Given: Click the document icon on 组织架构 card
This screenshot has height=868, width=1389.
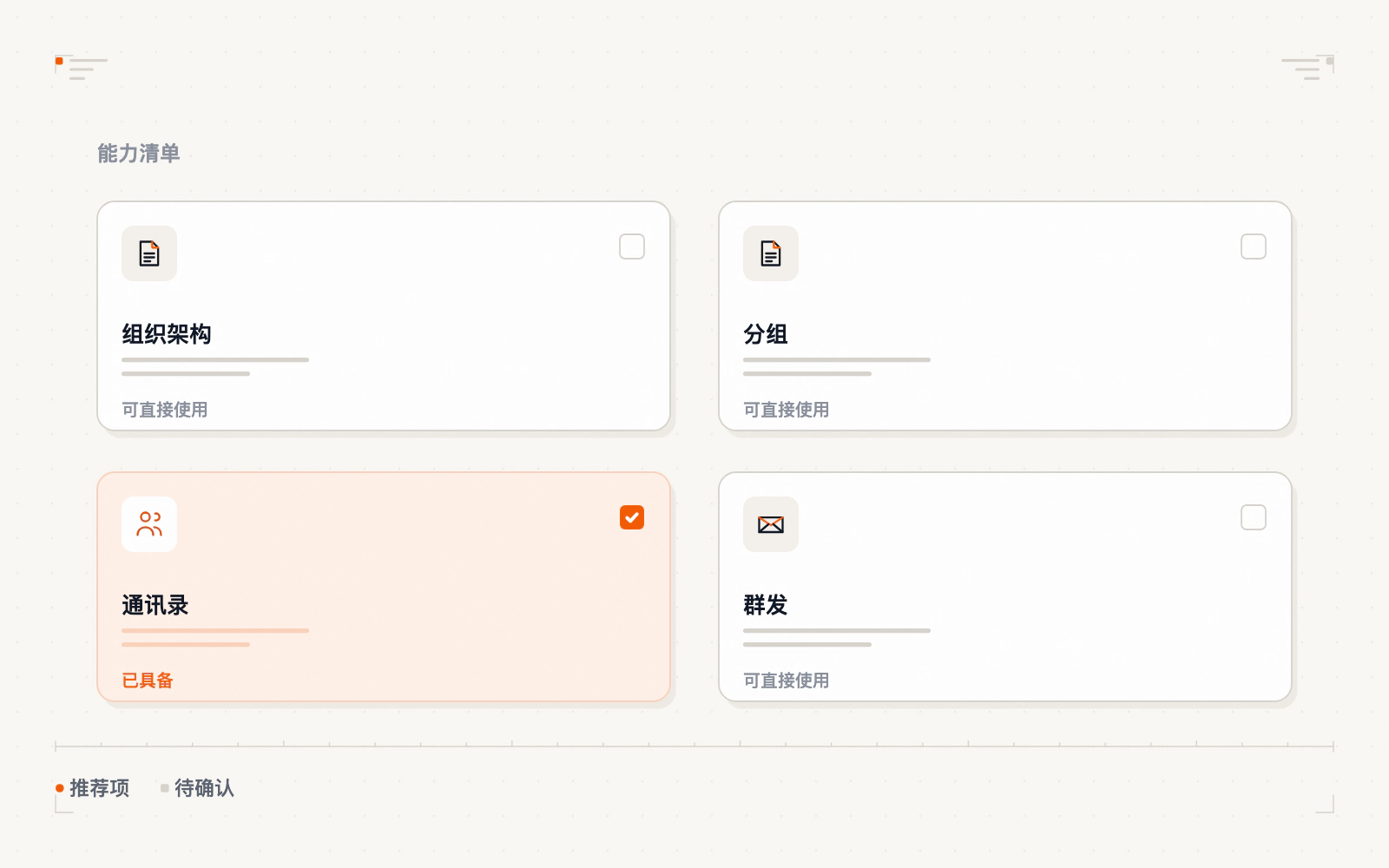Looking at the screenshot, I should point(149,253).
